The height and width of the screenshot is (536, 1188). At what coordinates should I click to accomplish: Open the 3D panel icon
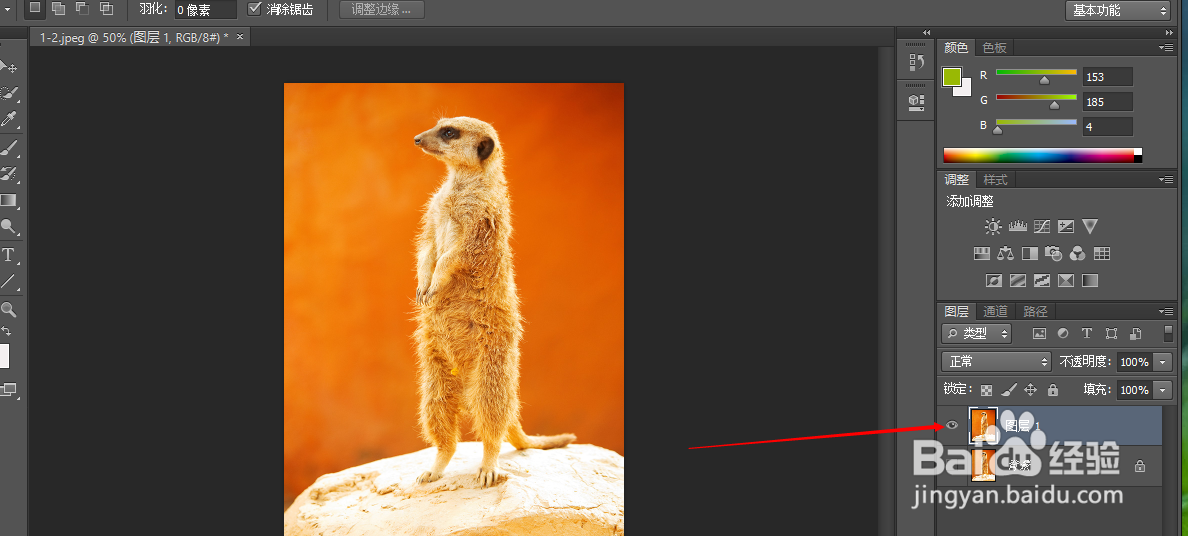tap(915, 102)
